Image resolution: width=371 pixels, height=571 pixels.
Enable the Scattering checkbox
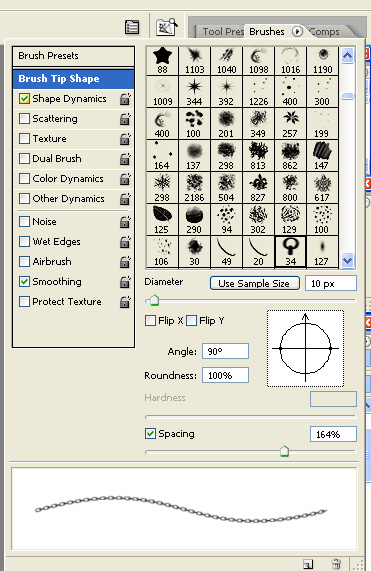[24, 119]
